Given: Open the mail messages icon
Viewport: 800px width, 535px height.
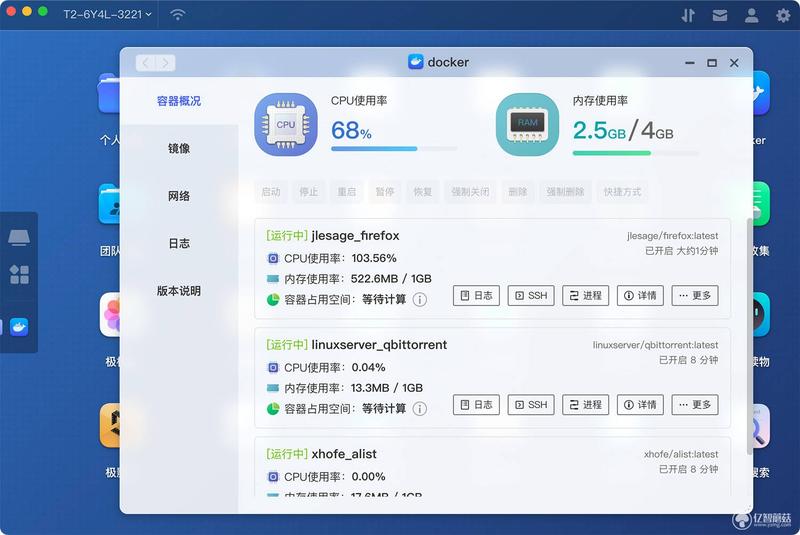Looking at the screenshot, I should coord(719,15).
